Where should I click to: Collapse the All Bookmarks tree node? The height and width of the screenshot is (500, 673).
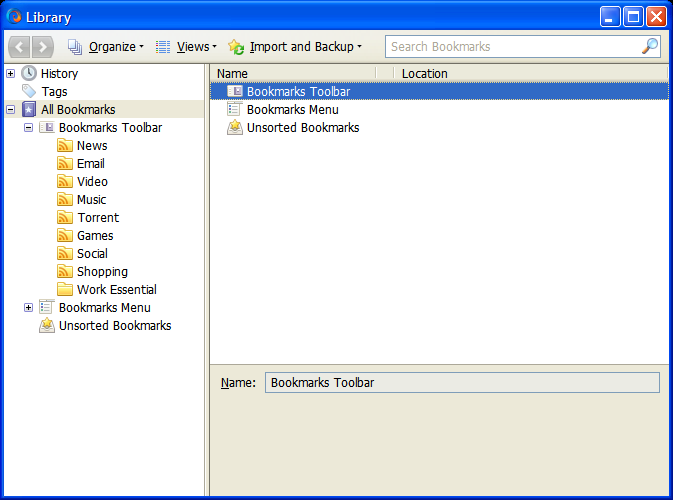pos(11,110)
